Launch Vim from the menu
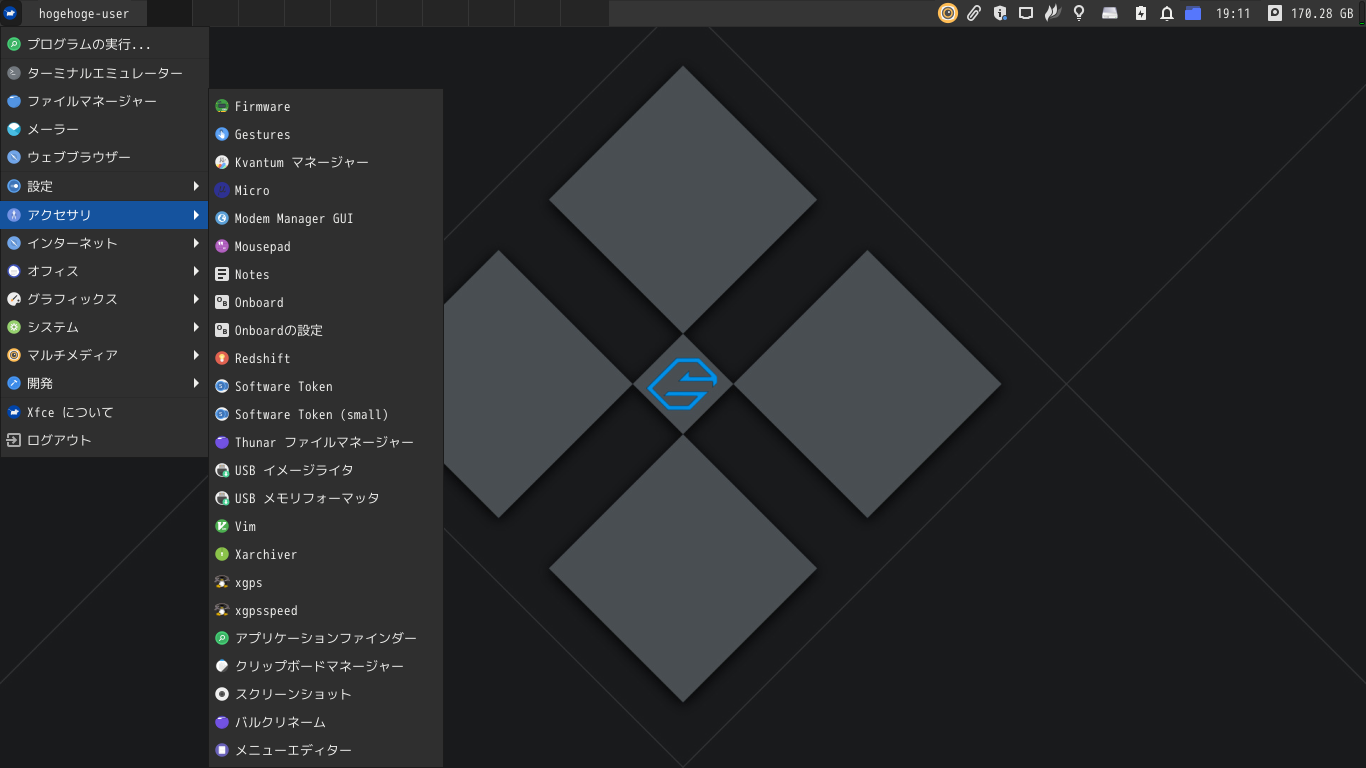The image size is (1366, 768). click(326, 526)
